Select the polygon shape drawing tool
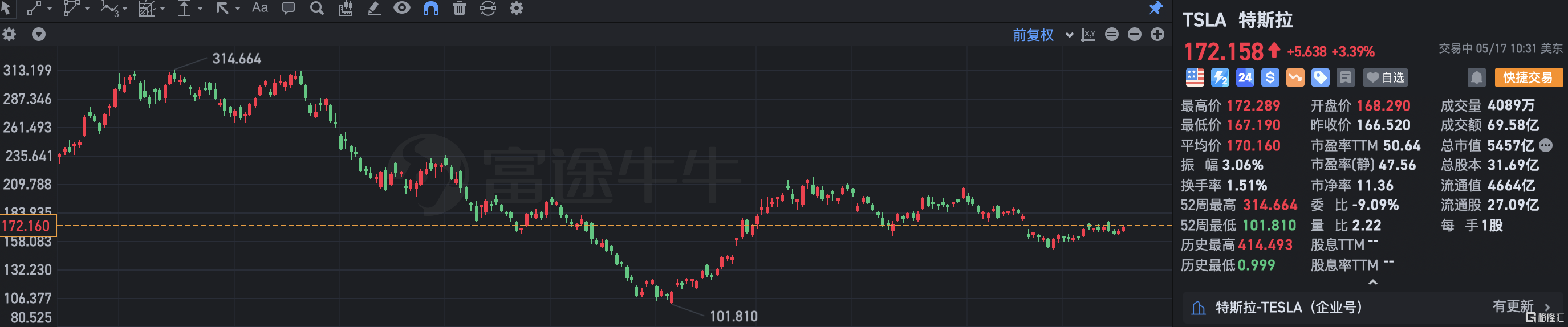1568x327 pixels. pyautogui.click(x=71, y=8)
